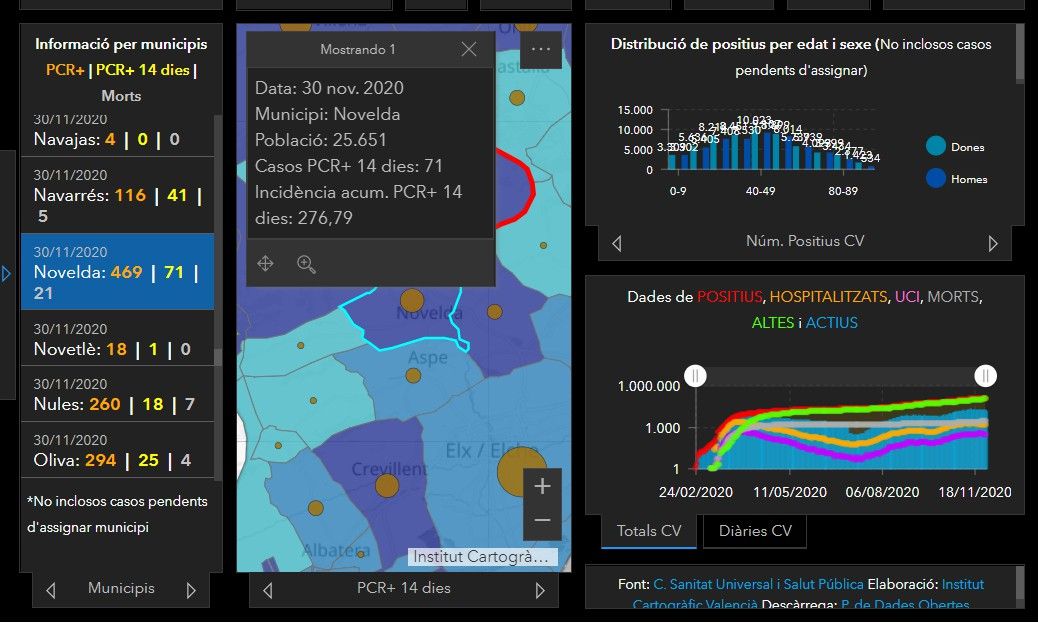Click the pan icon in the popup
Viewport: 1038px width, 624px height.
click(266, 264)
